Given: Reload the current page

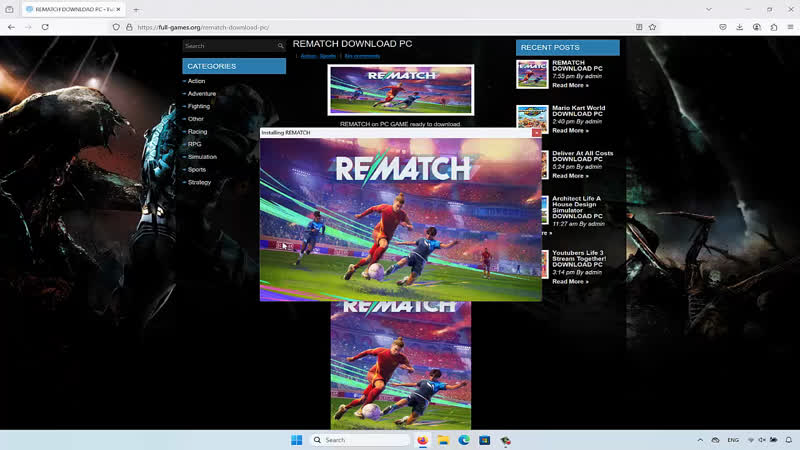Looking at the screenshot, I should click(45, 27).
